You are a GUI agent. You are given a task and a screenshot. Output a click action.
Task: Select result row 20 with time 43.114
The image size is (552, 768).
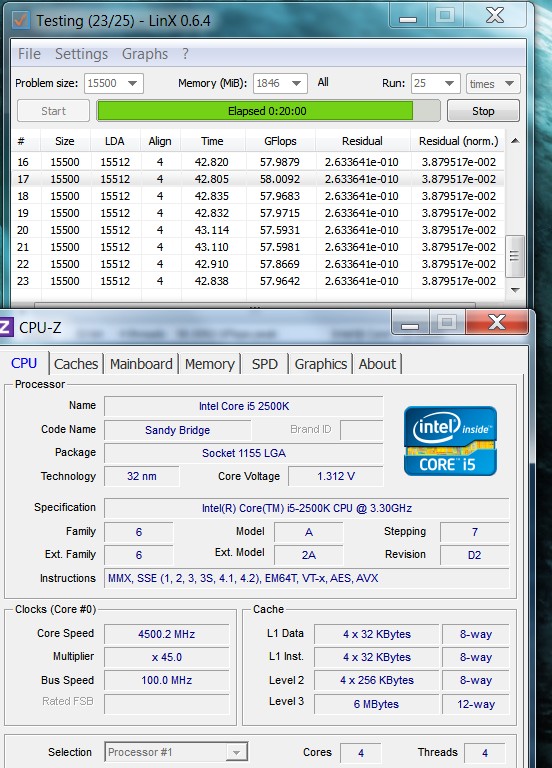[x=258, y=230]
